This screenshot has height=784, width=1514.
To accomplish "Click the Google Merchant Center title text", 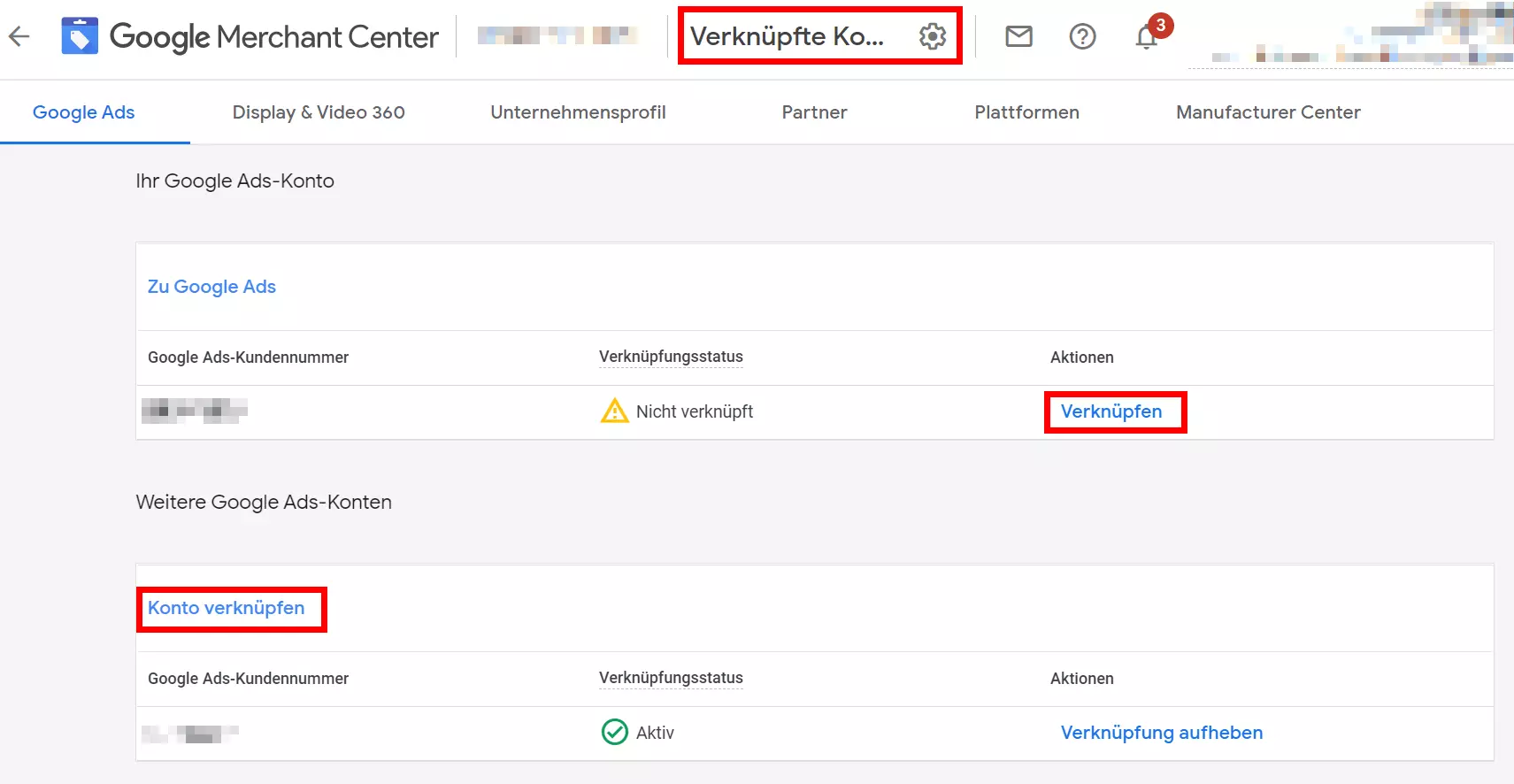I will tap(273, 37).
